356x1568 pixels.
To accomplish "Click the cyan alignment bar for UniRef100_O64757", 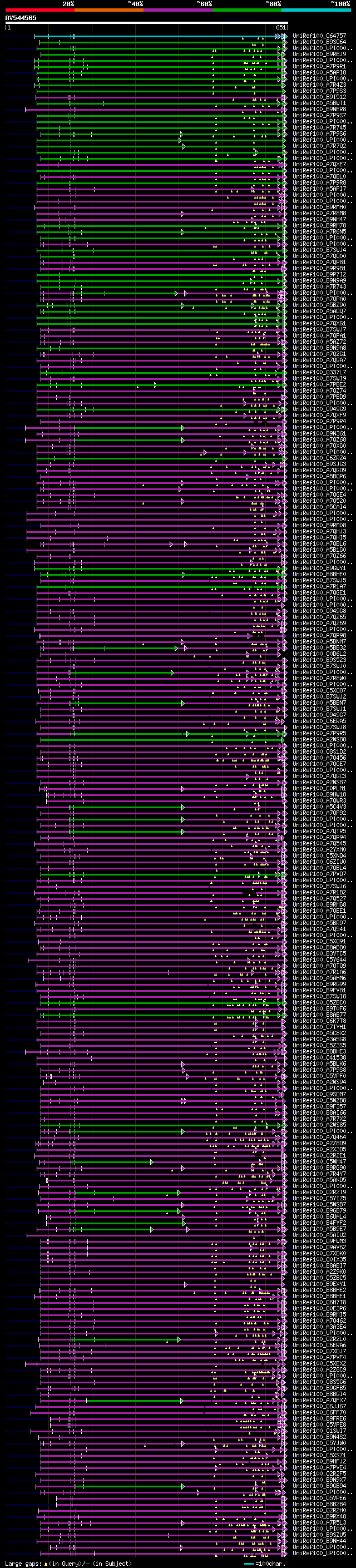I will [x=161, y=36].
